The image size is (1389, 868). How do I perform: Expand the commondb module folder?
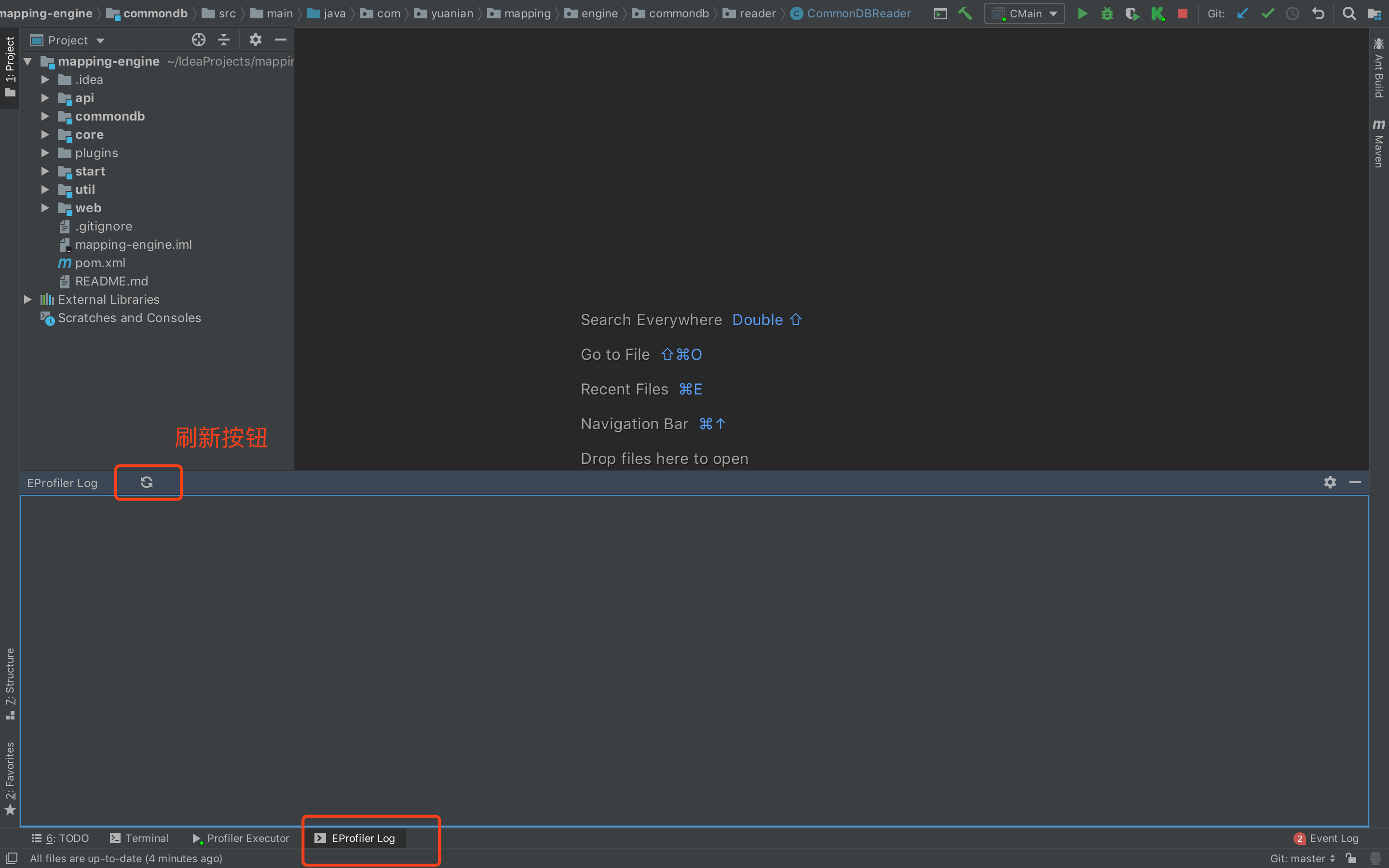(45, 117)
